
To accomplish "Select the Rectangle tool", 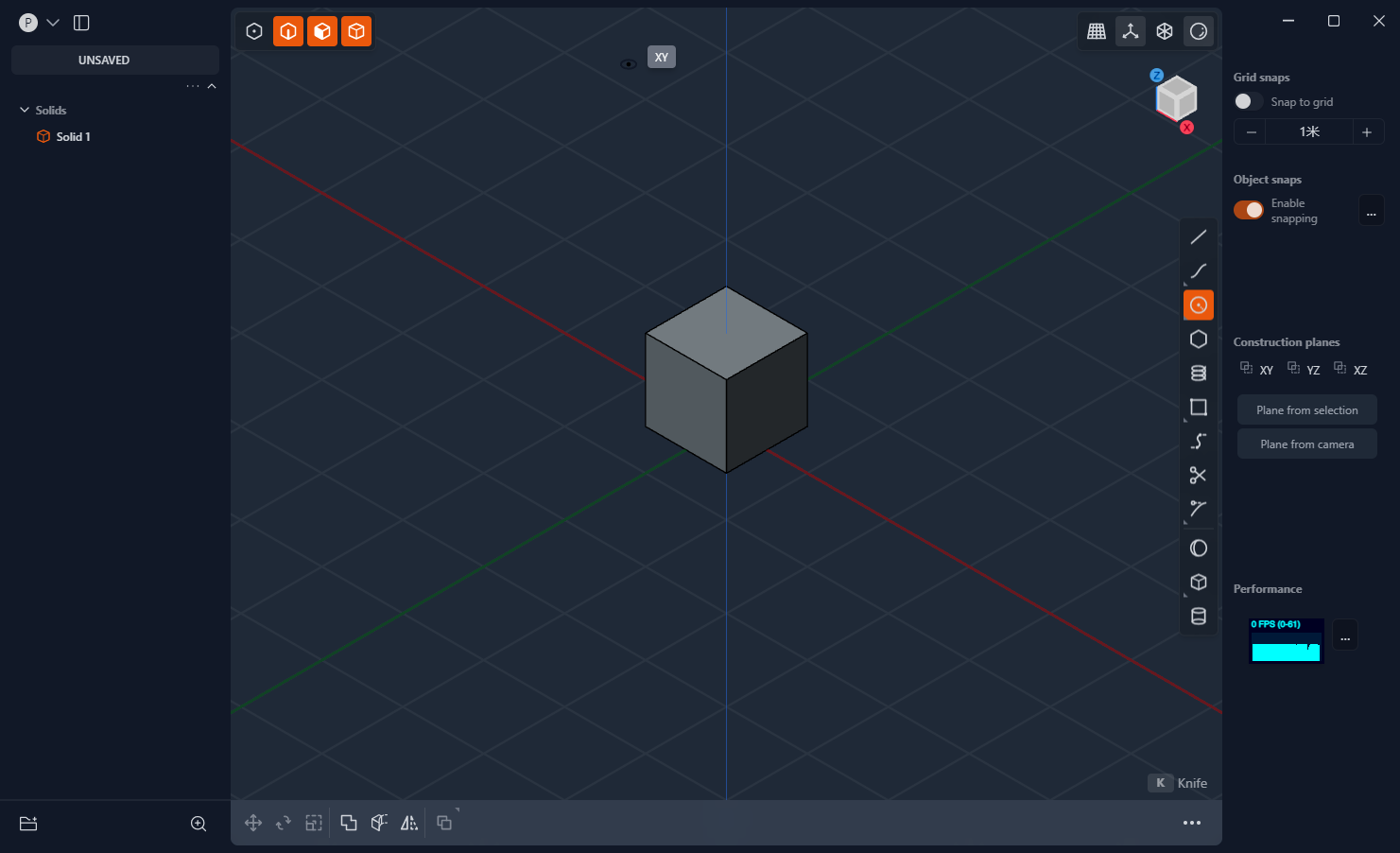I will pyautogui.click(x=1199, y=408).
